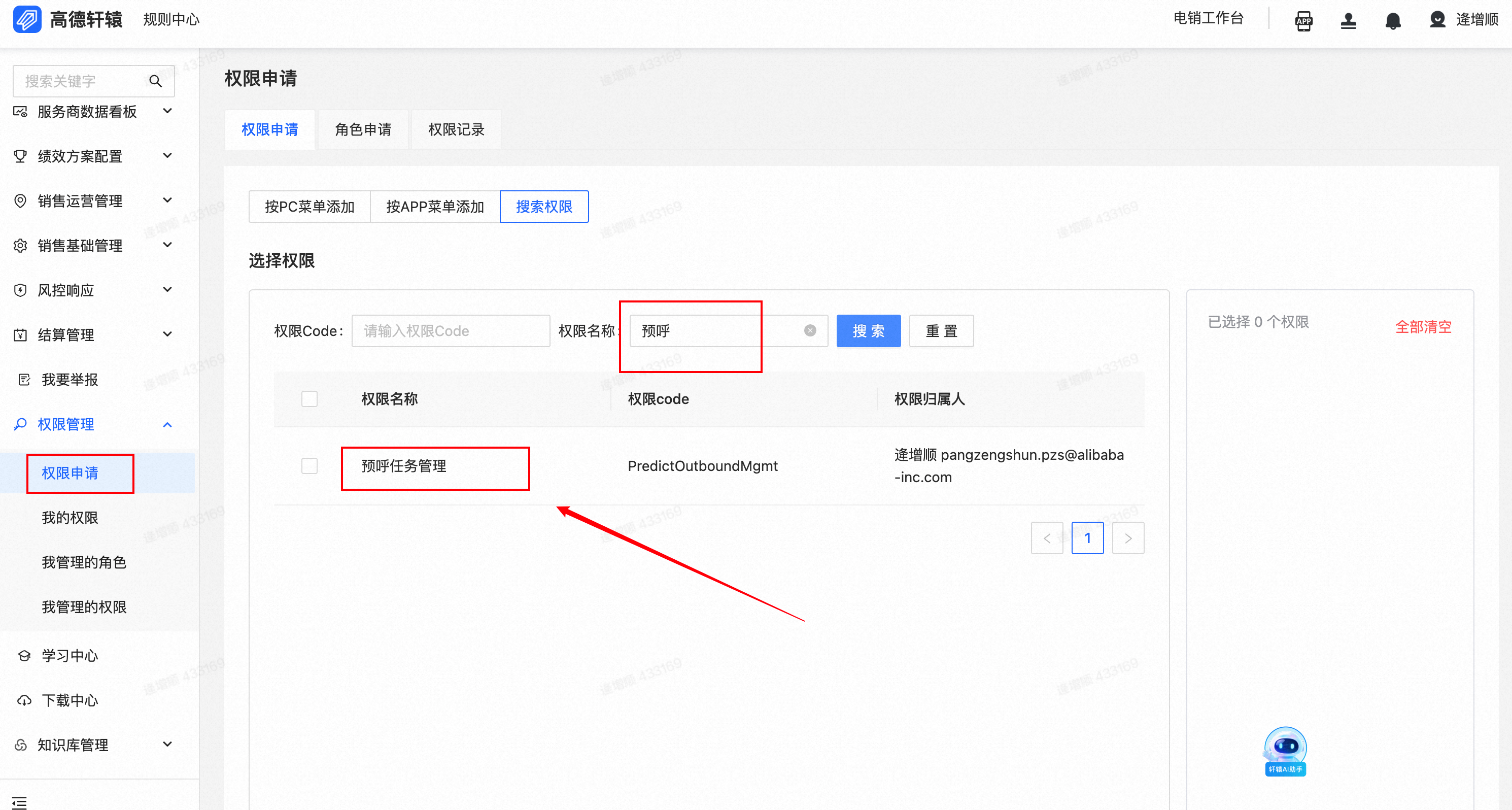Switch to the 权限申请 tab
The width and height of the screenshot is (1512, 810).
pos(270,129)
